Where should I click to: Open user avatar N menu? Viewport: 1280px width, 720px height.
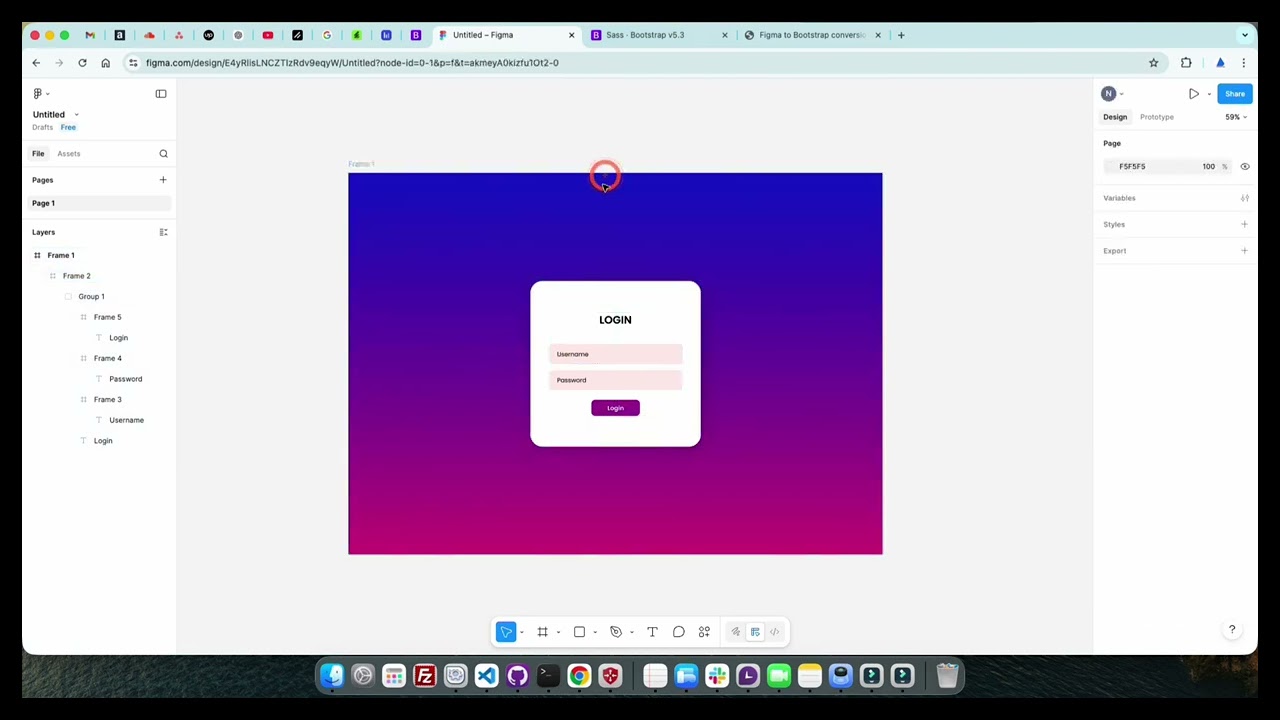(1108, 94)
